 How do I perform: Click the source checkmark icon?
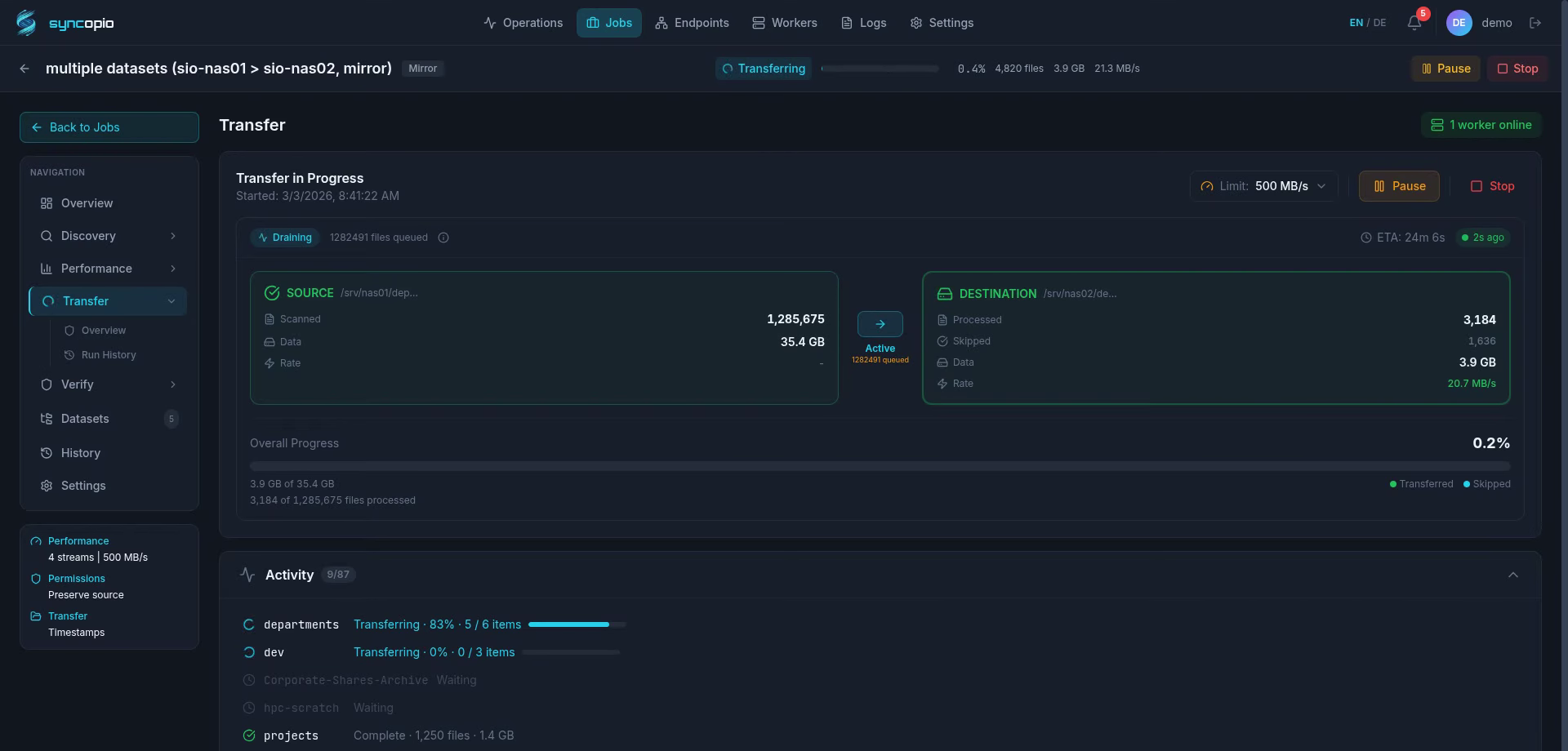[272, 293]
